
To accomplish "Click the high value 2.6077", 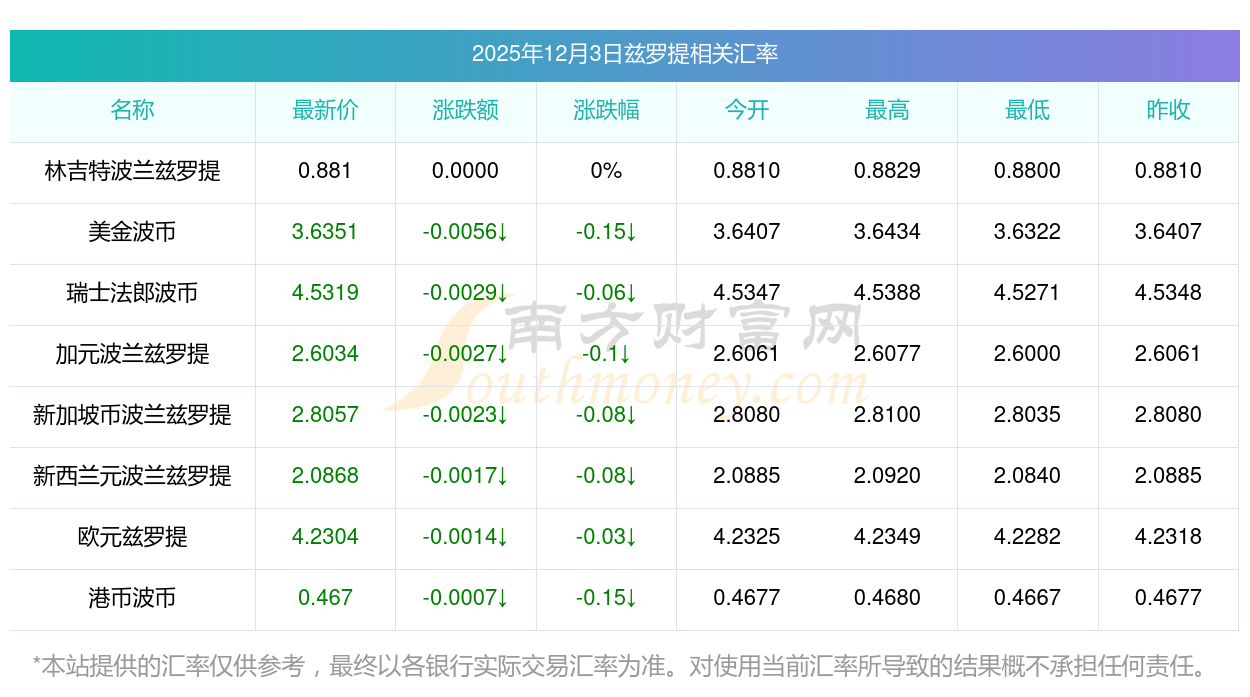I will 887,354.
